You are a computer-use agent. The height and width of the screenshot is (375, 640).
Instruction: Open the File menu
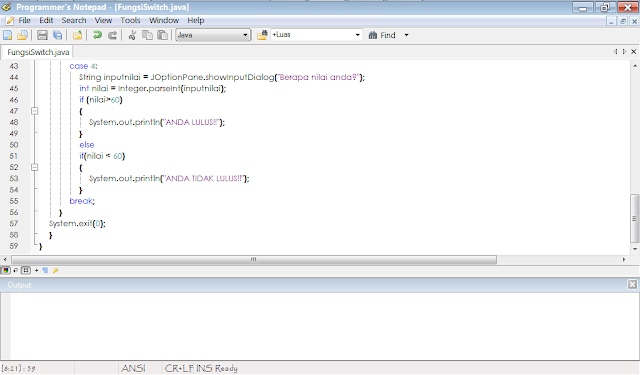pos(24,20)
